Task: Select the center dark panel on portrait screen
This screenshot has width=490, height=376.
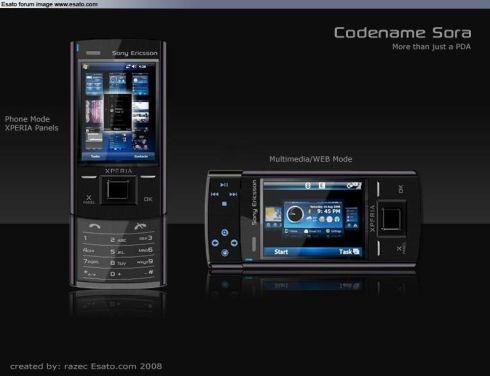Action: coord(117,112)
